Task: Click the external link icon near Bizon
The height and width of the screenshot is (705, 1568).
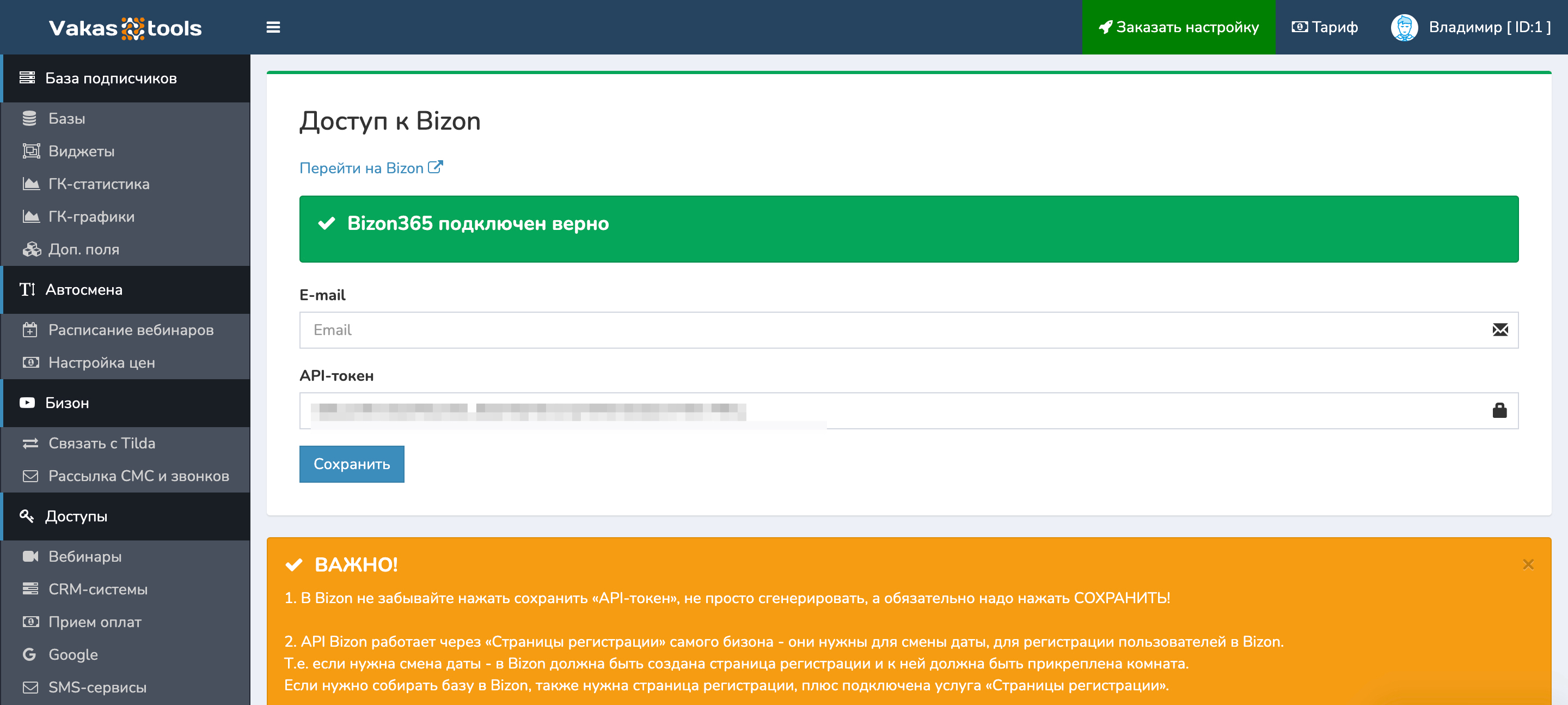Action: click(x=435, y=167)
